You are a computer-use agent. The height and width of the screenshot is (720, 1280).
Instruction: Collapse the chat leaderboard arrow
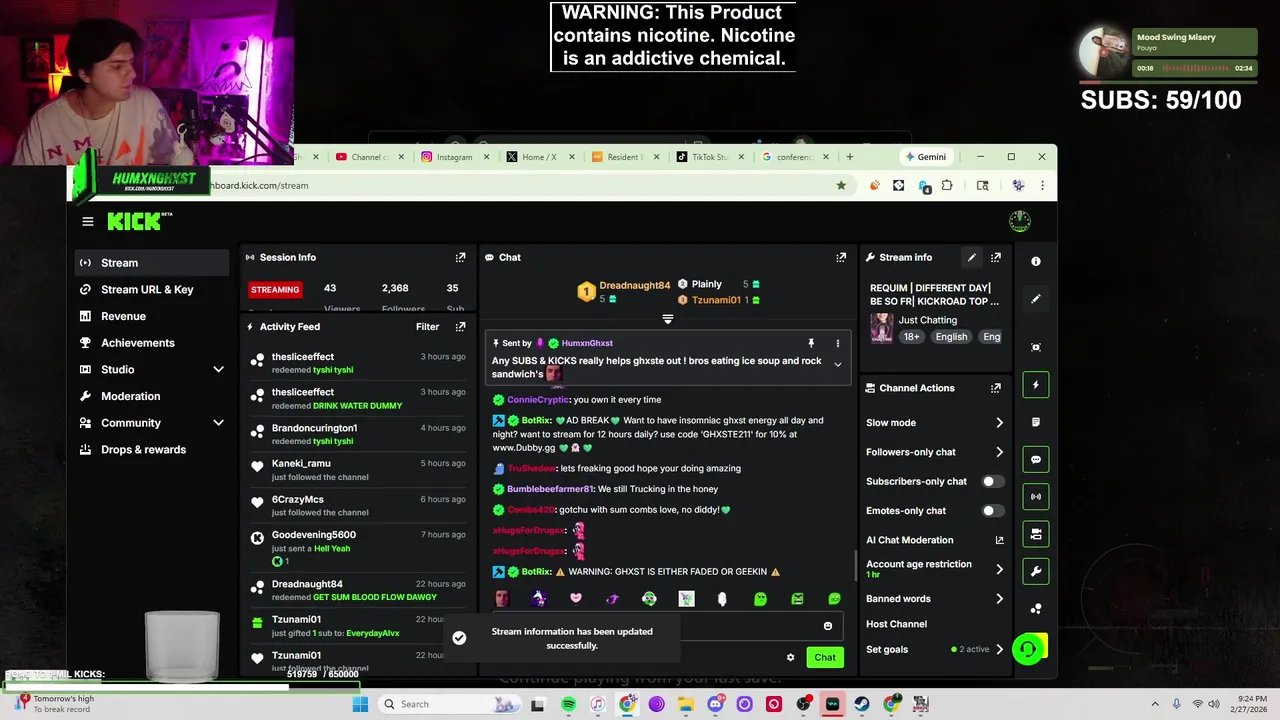pyautogui.click(x=668, y=319)
